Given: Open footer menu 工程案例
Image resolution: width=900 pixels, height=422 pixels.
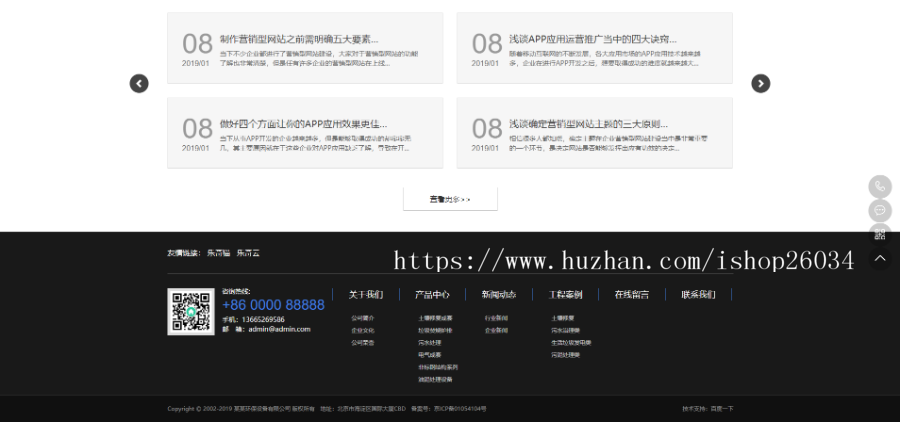Looking at the screenshot, I should tap(565, 295).
